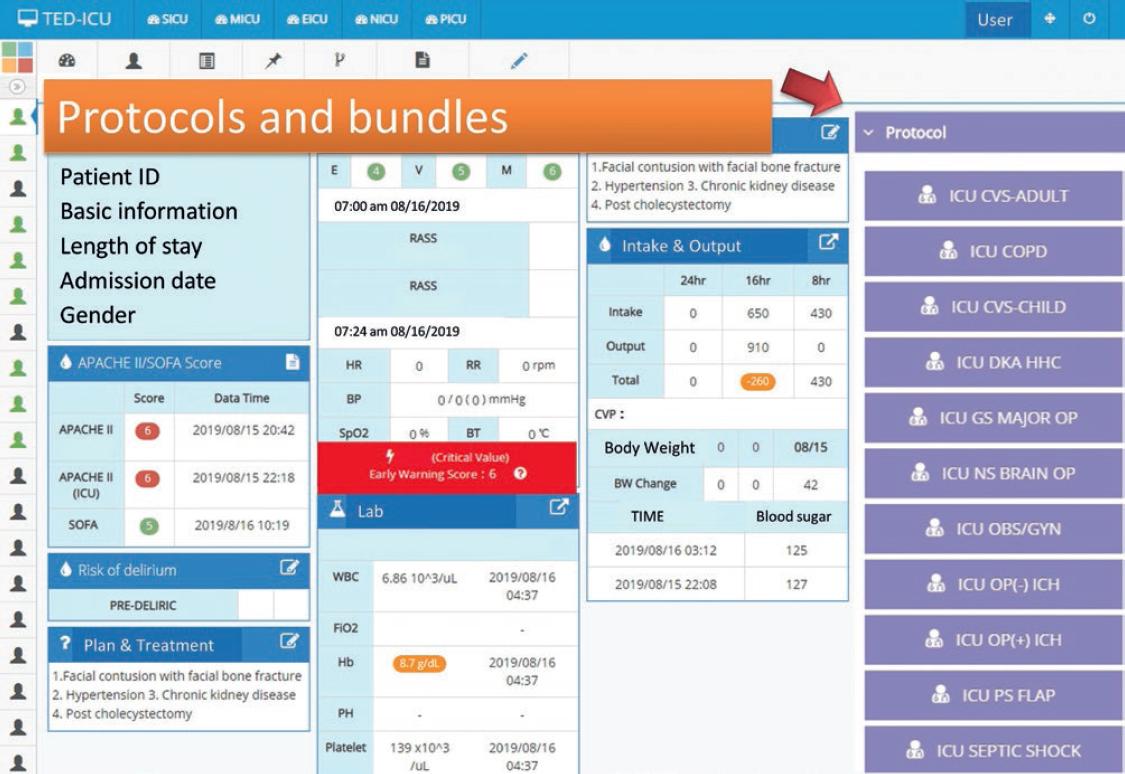Click the User account button
Viewport: 1125px width, 774px height.
click(994, 20)
